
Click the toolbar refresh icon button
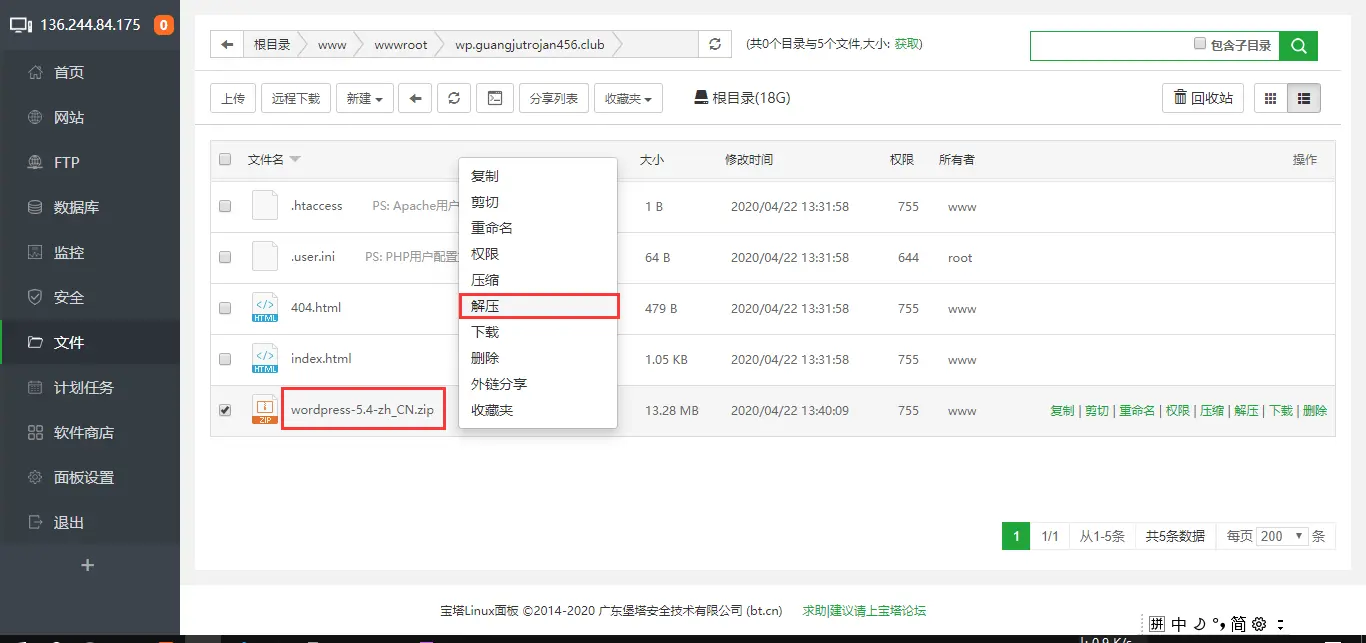click(454, 98)
